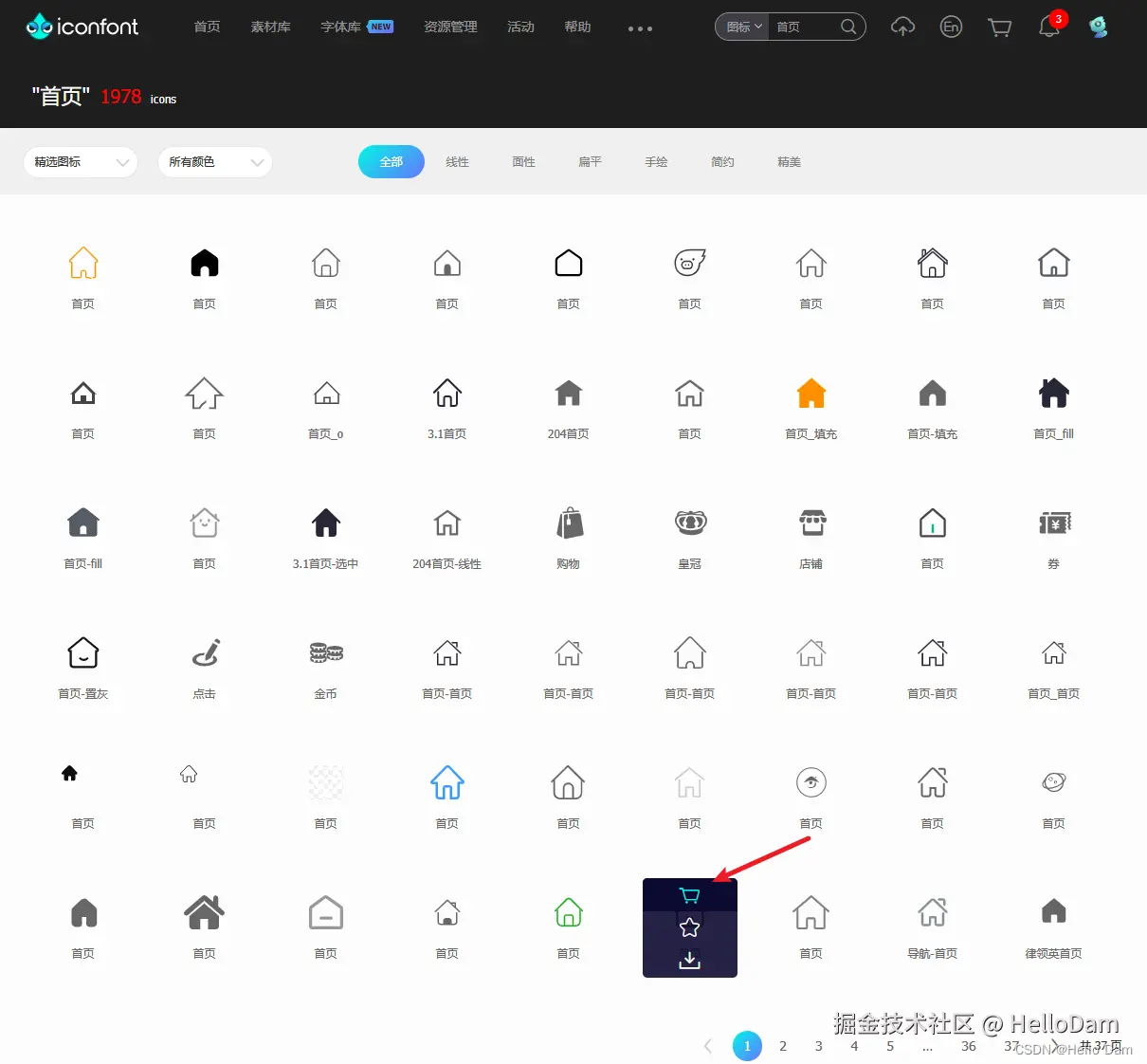Add the hovered 购物车 icon to cart
1147x1064 pixels.
tap(689, 894)
